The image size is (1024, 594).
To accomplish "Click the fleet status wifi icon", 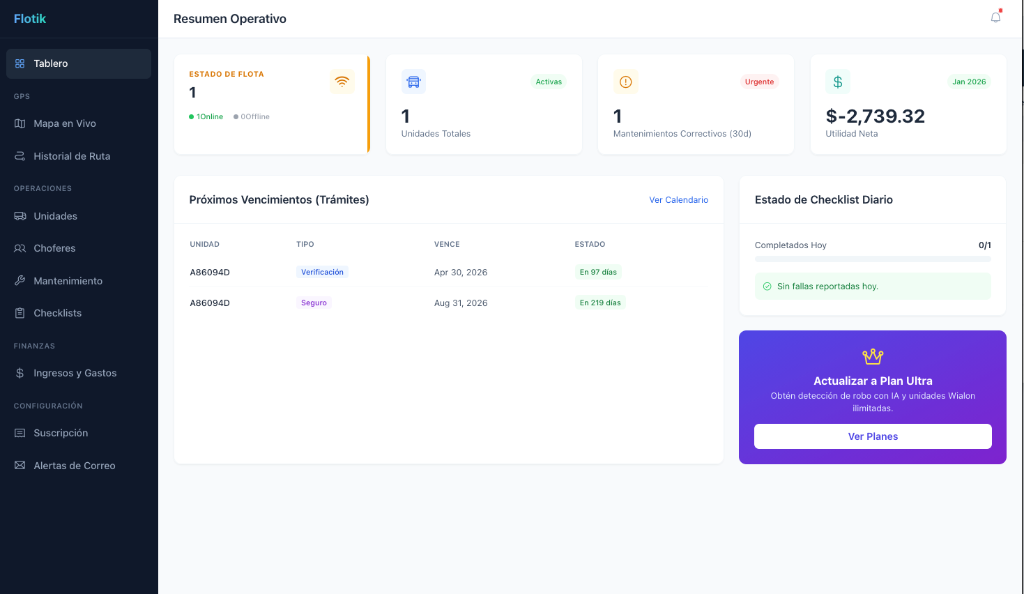I will [342, 81].
